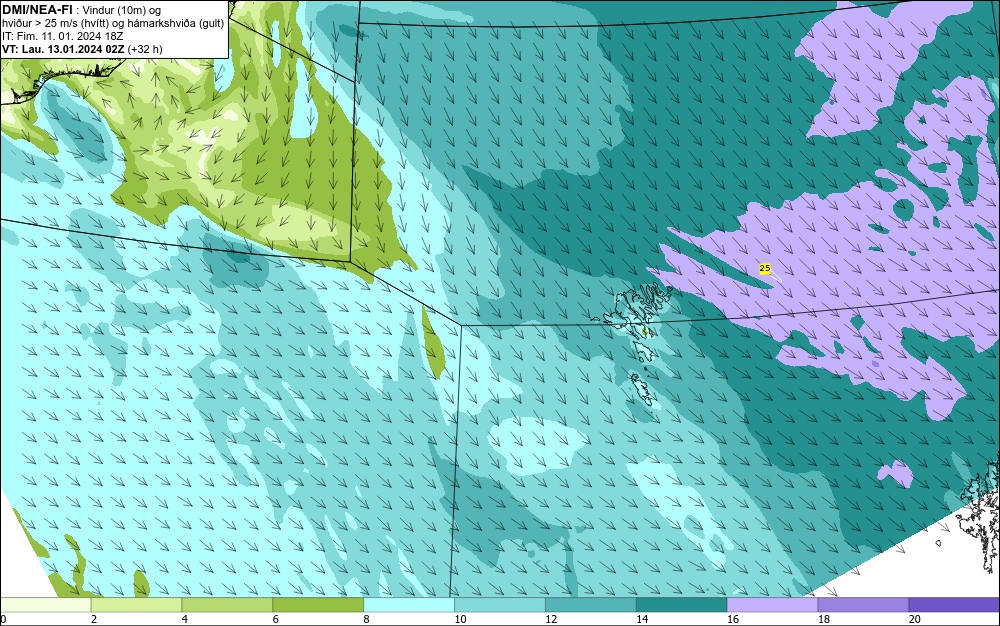Click the legend scale value 10

460,619
